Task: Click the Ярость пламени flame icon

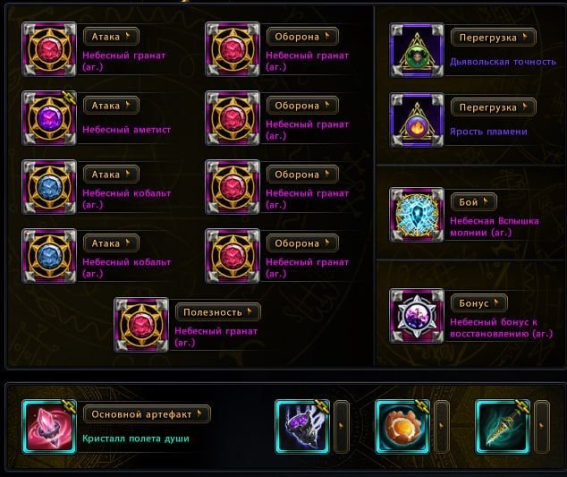Action: (x=417, y=120)
